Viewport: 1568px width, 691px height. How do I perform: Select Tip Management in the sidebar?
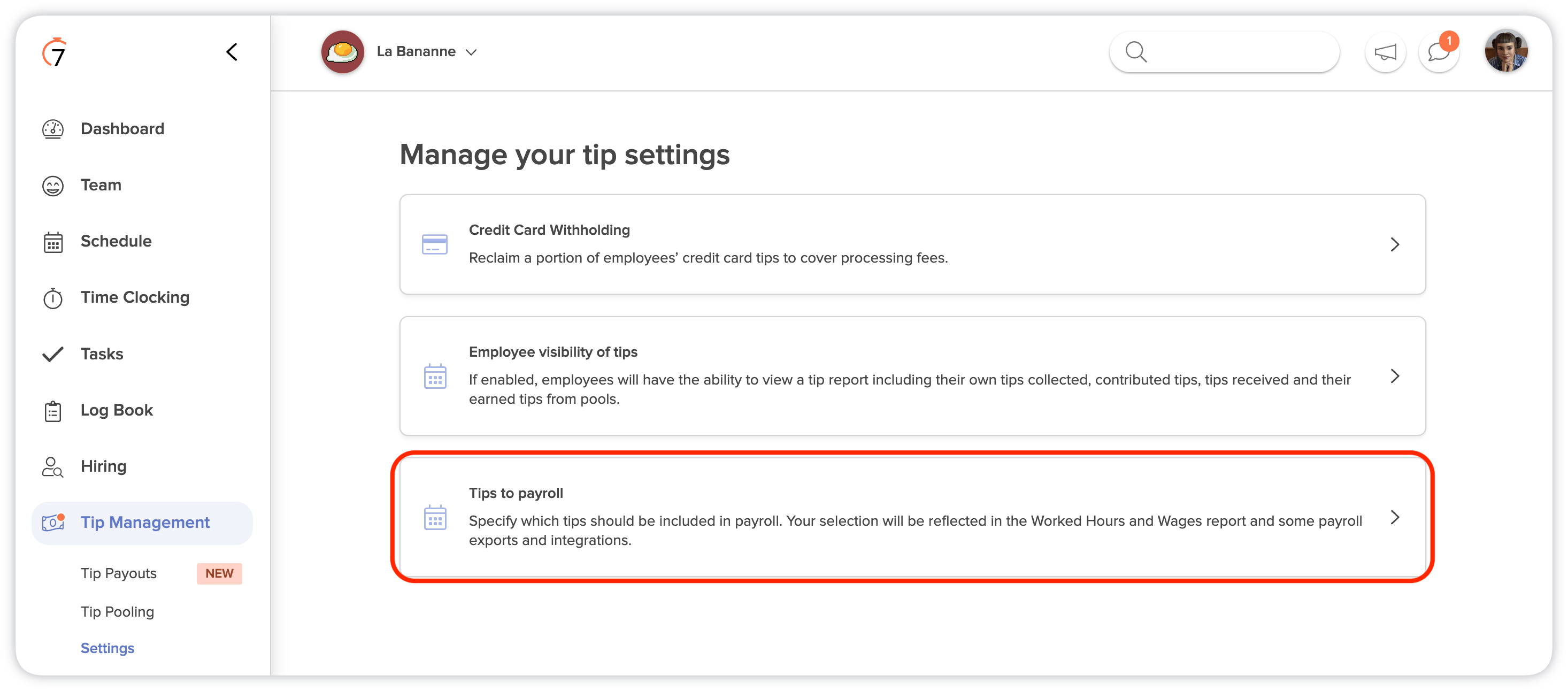[142, 523]
